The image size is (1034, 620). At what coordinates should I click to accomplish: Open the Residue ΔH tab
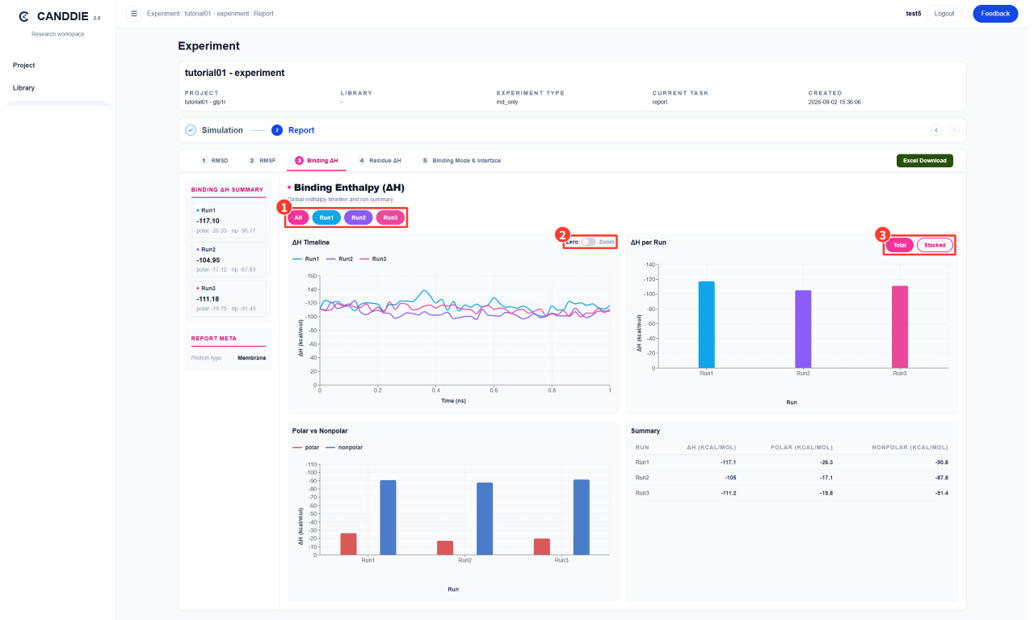click(380, 160)
